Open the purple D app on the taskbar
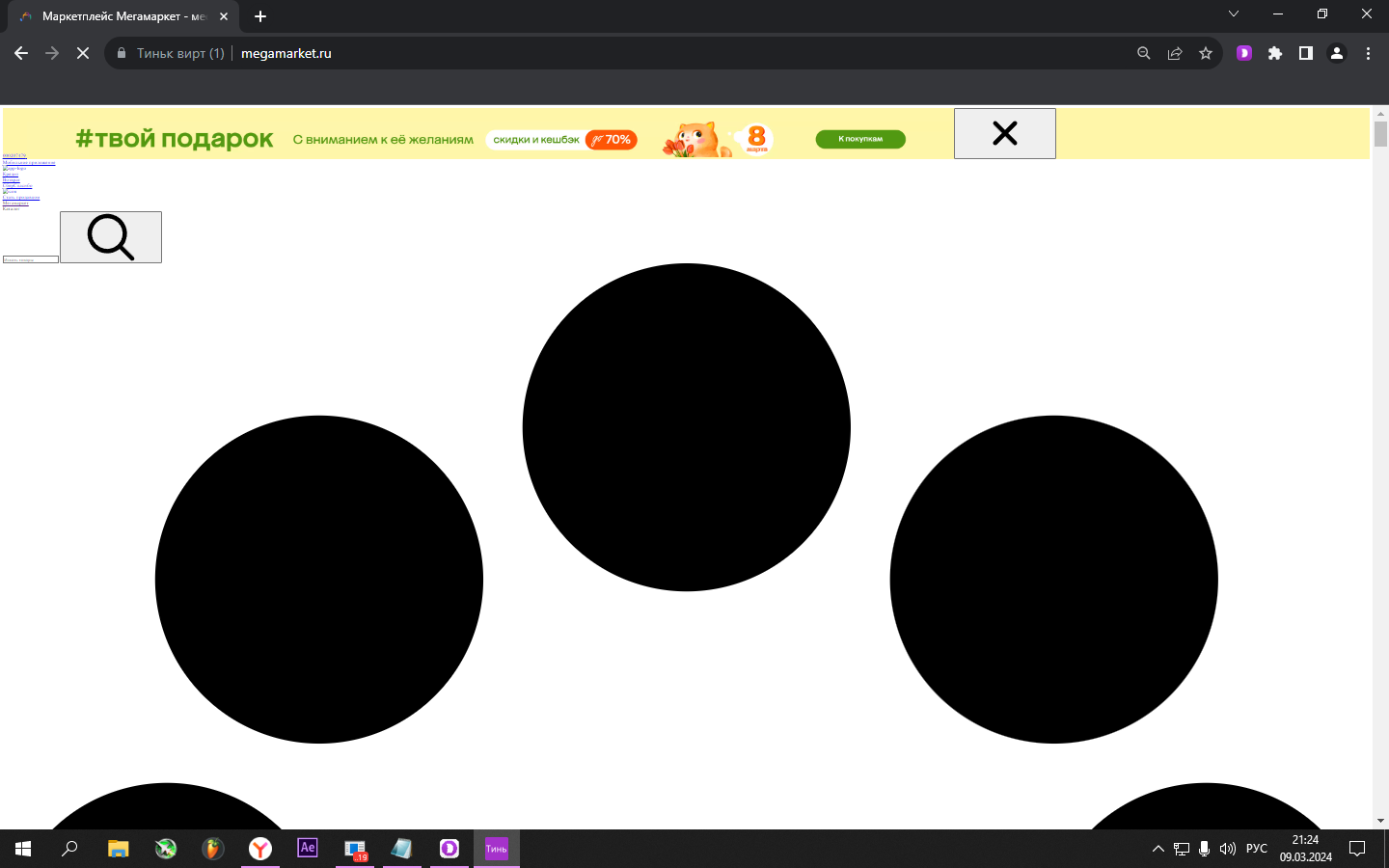 click(x=449, y=849)
